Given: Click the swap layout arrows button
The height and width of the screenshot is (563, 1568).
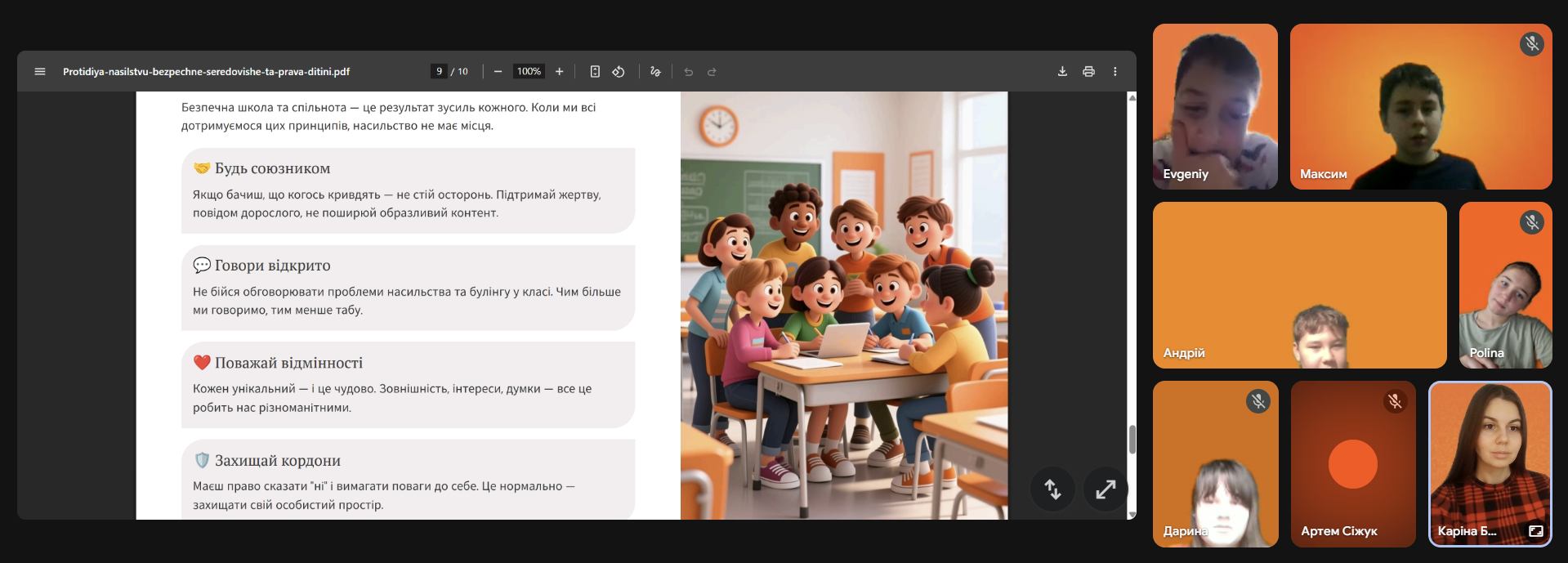Looking at the screenshot, I should [x=1052, y=489].
